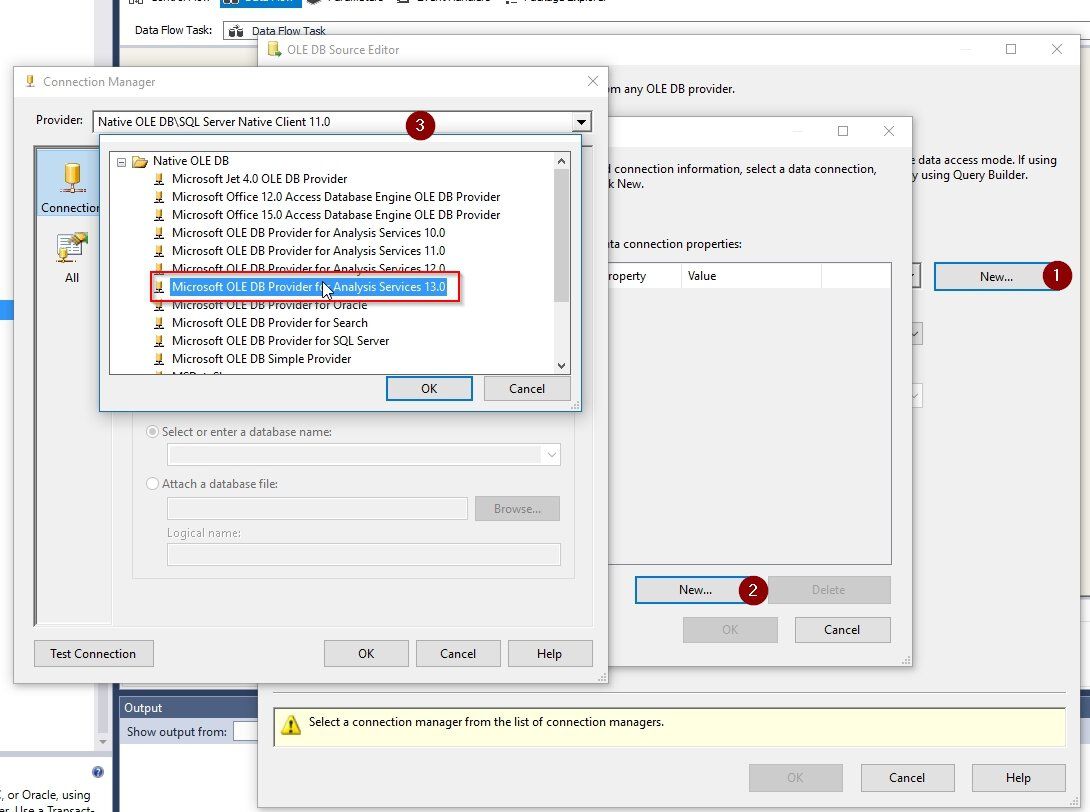Click Cancel at bottom of OLE DB Source Editor

pos(906,778)
